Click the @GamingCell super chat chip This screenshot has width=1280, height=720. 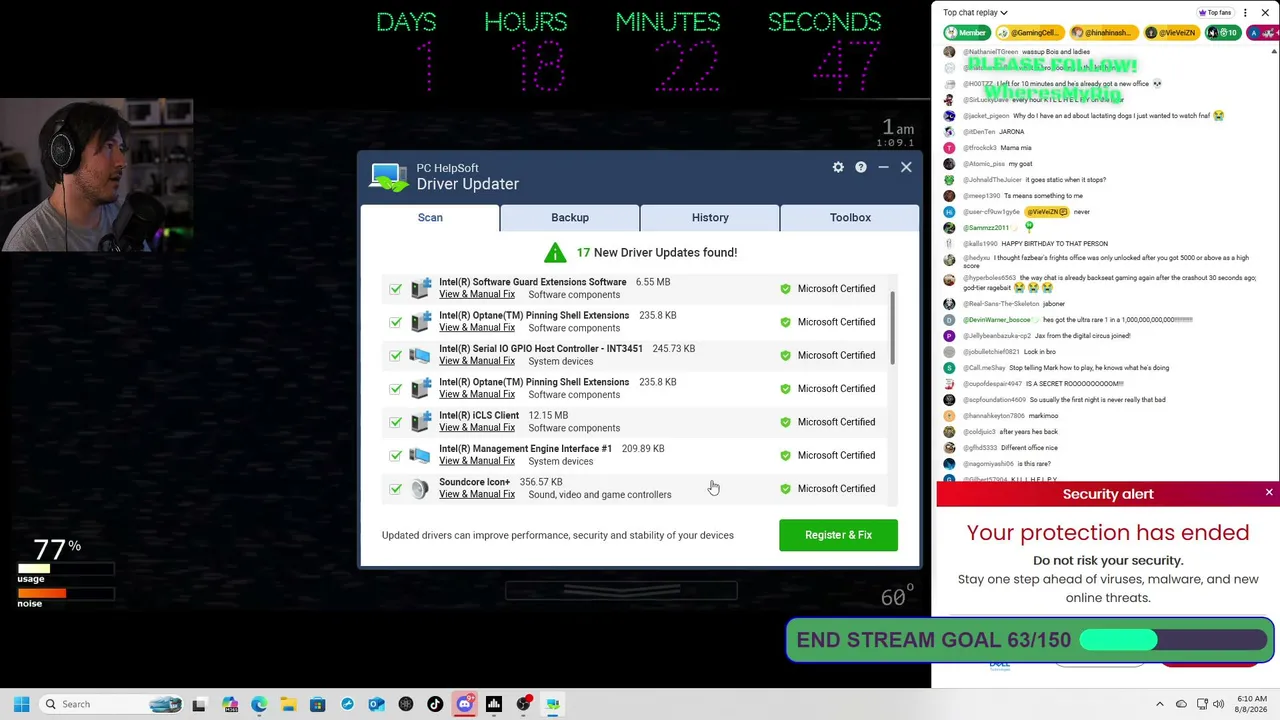[x=1029, y=33]
